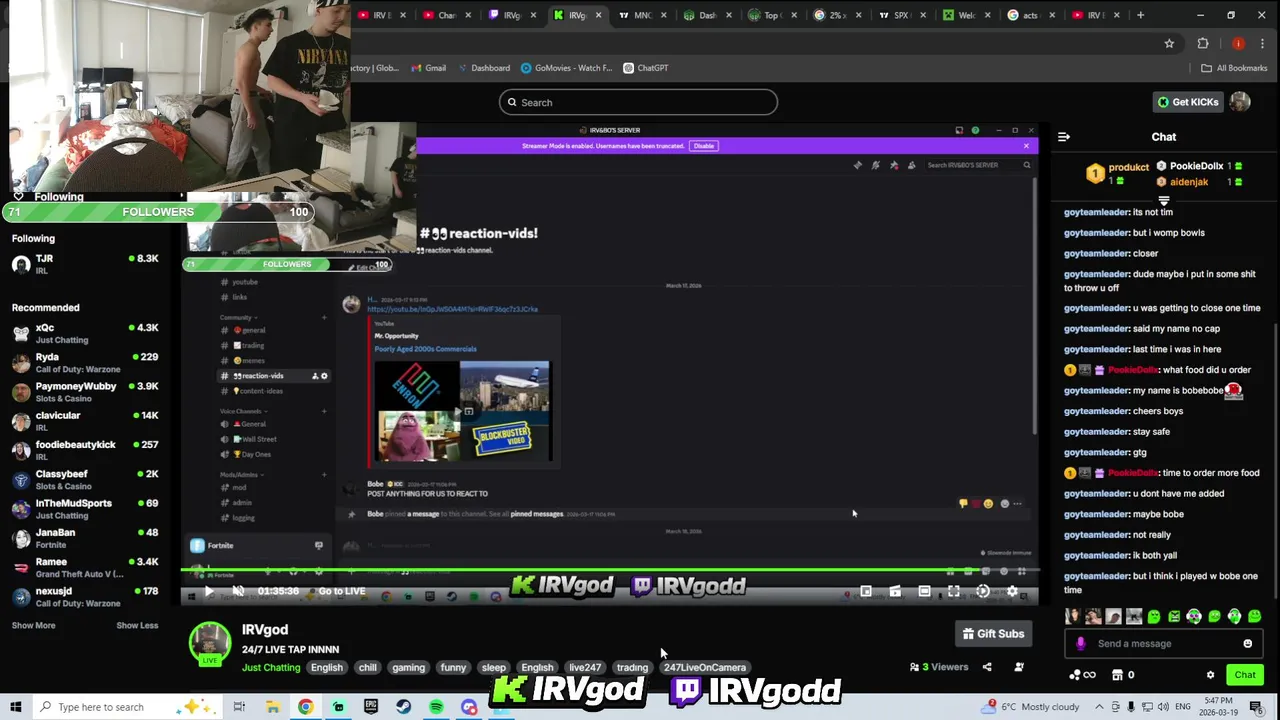Open the Windows notification center

tap(1256, 707)
